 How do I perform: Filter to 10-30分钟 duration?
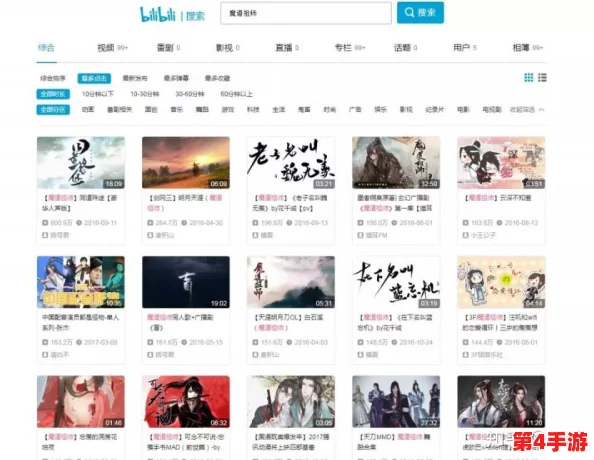pos(145,94)
